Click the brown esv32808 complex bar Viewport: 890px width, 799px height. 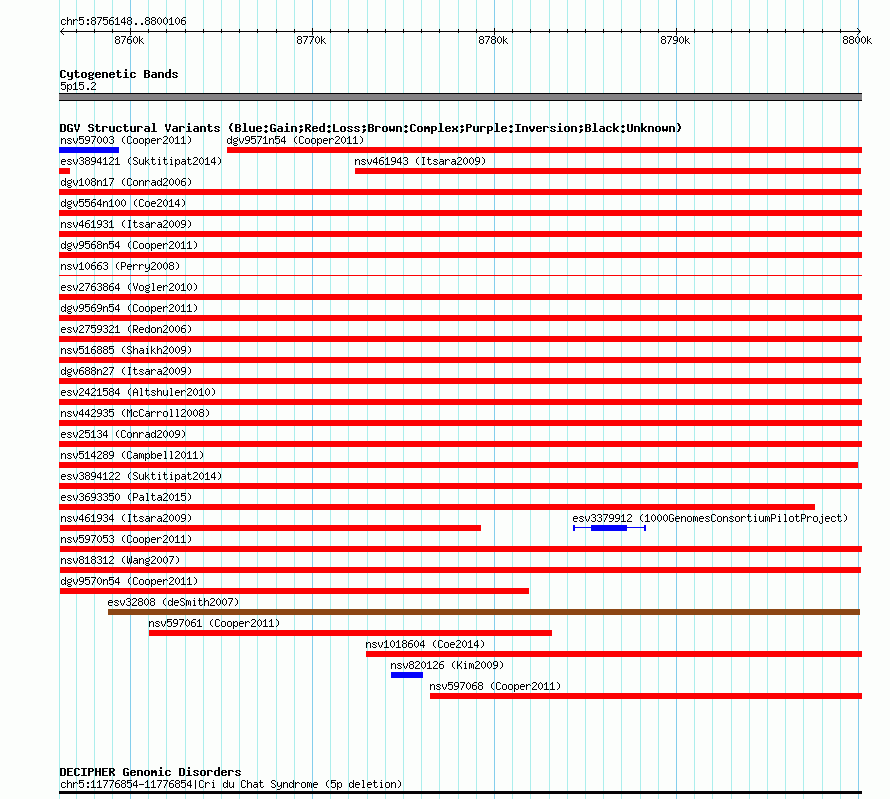click(x=484, y=612)
